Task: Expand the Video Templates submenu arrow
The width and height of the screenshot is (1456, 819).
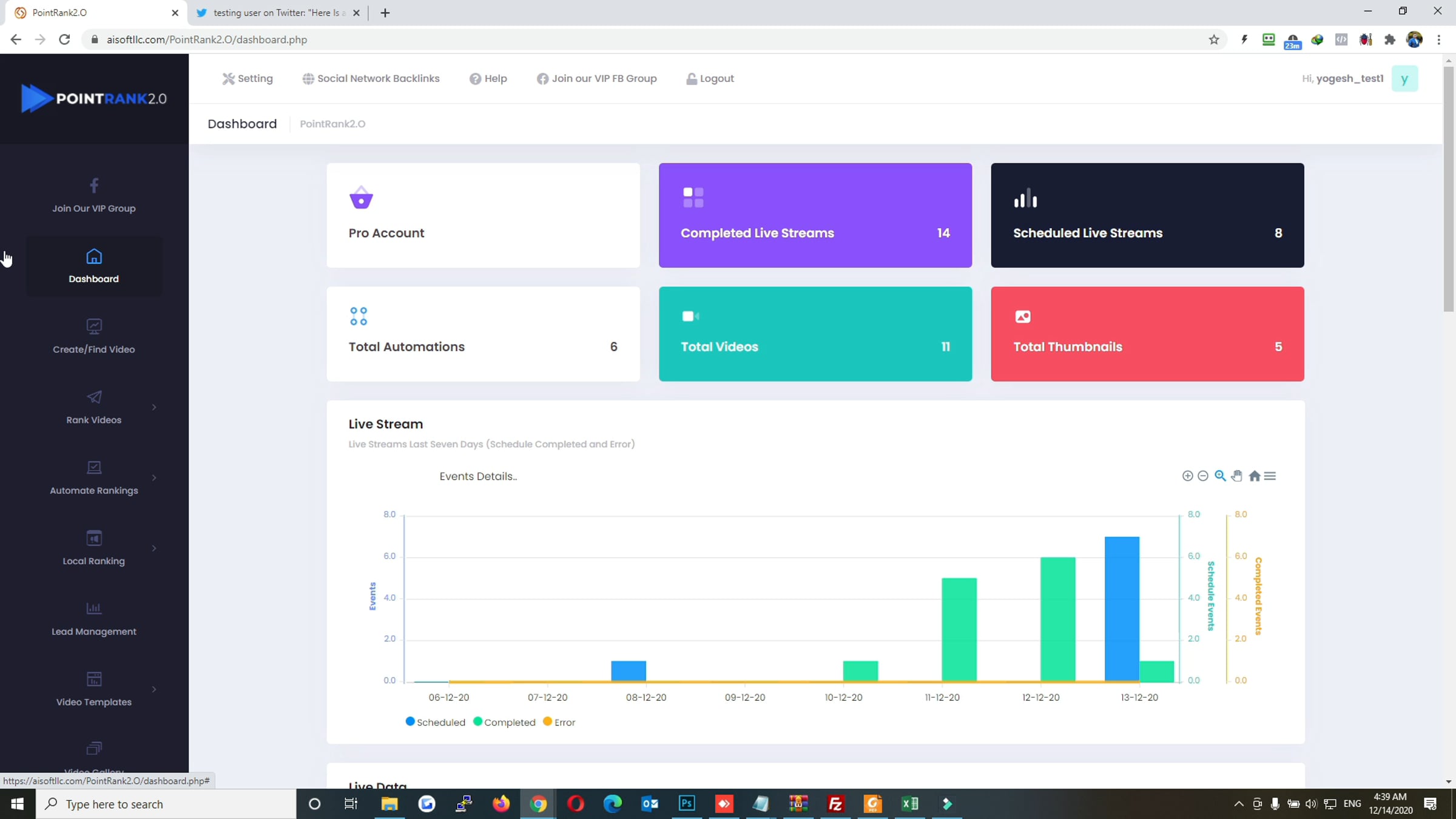Action: click(154, 689)
